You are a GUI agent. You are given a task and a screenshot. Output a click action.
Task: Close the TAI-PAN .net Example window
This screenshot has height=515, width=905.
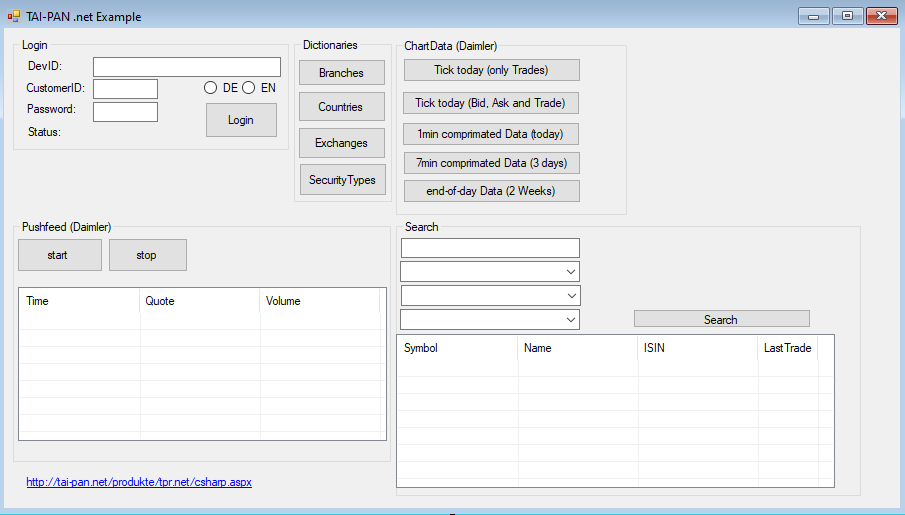tap(881, 16)
